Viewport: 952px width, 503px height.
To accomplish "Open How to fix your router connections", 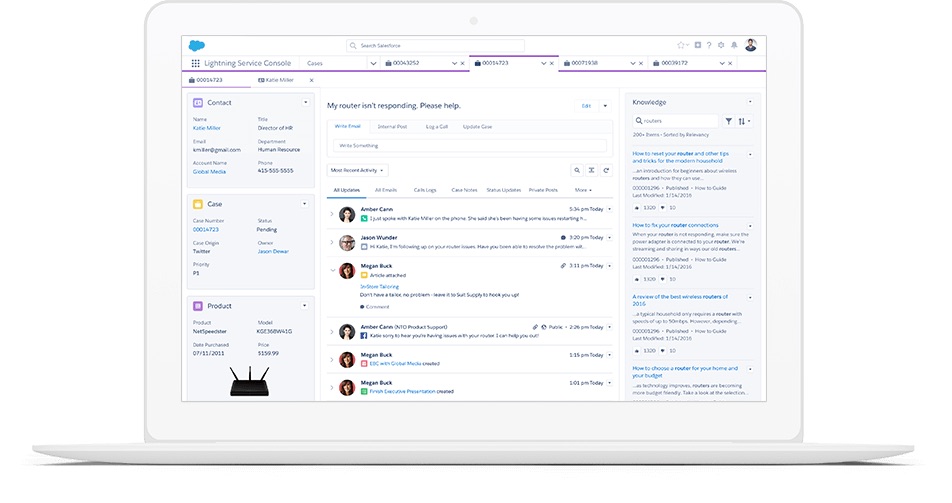I will click(675, 225).
